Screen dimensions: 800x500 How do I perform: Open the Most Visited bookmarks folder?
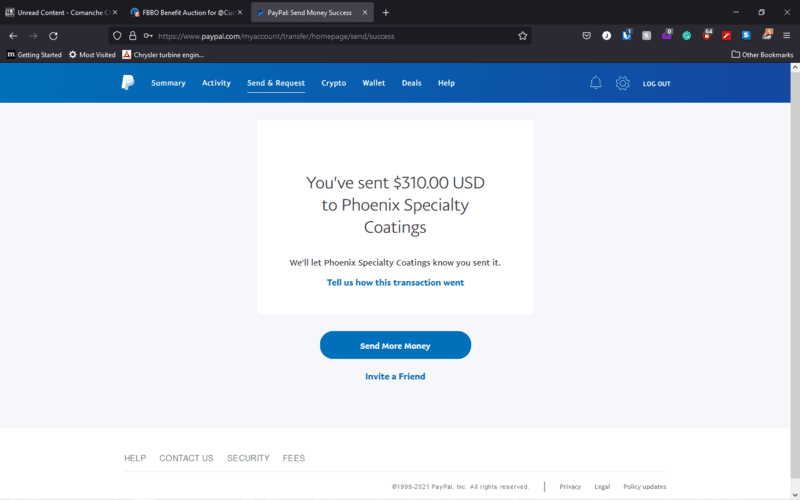coord(92,54)
